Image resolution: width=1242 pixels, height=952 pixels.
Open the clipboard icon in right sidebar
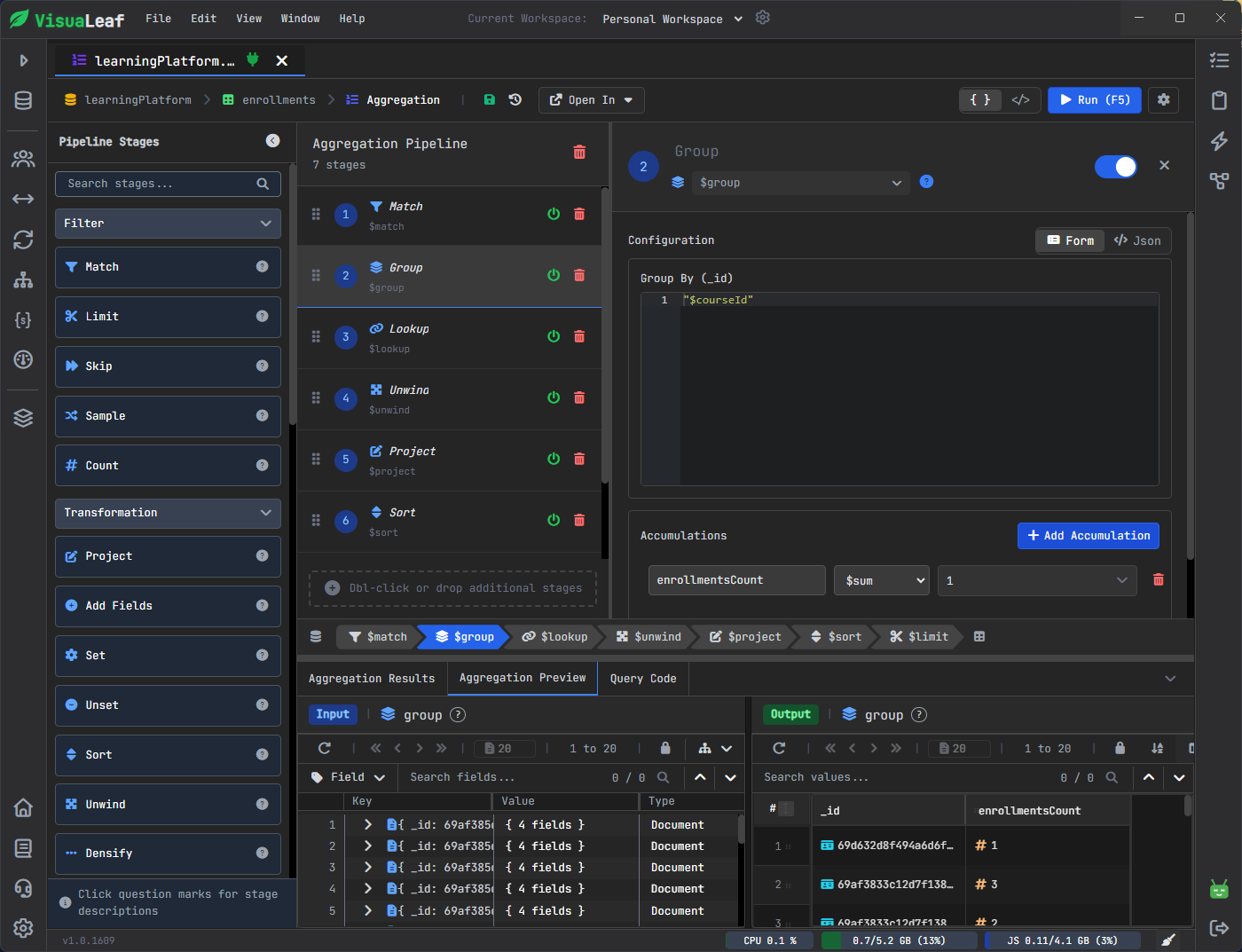pyautogui.click(x=1219, y=100)
